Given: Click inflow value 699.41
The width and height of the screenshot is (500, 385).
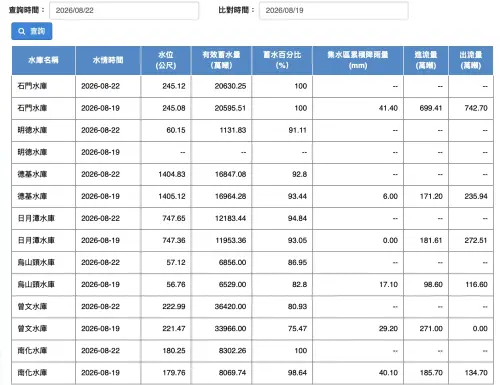Looking at the screenshot, I should pyautogui.click(x=431, y=108).
